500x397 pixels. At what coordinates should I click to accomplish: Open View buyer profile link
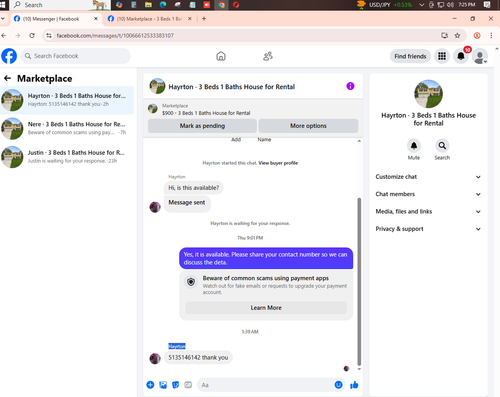pos(278,163)
